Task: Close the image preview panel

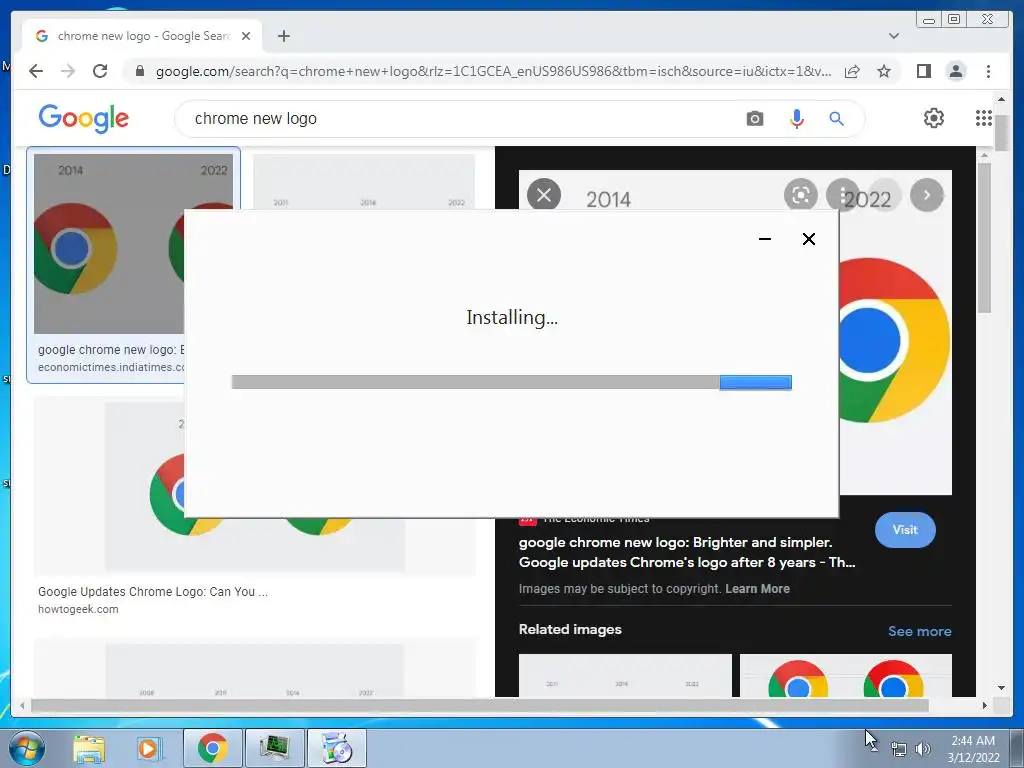Action: pos(544,195)
